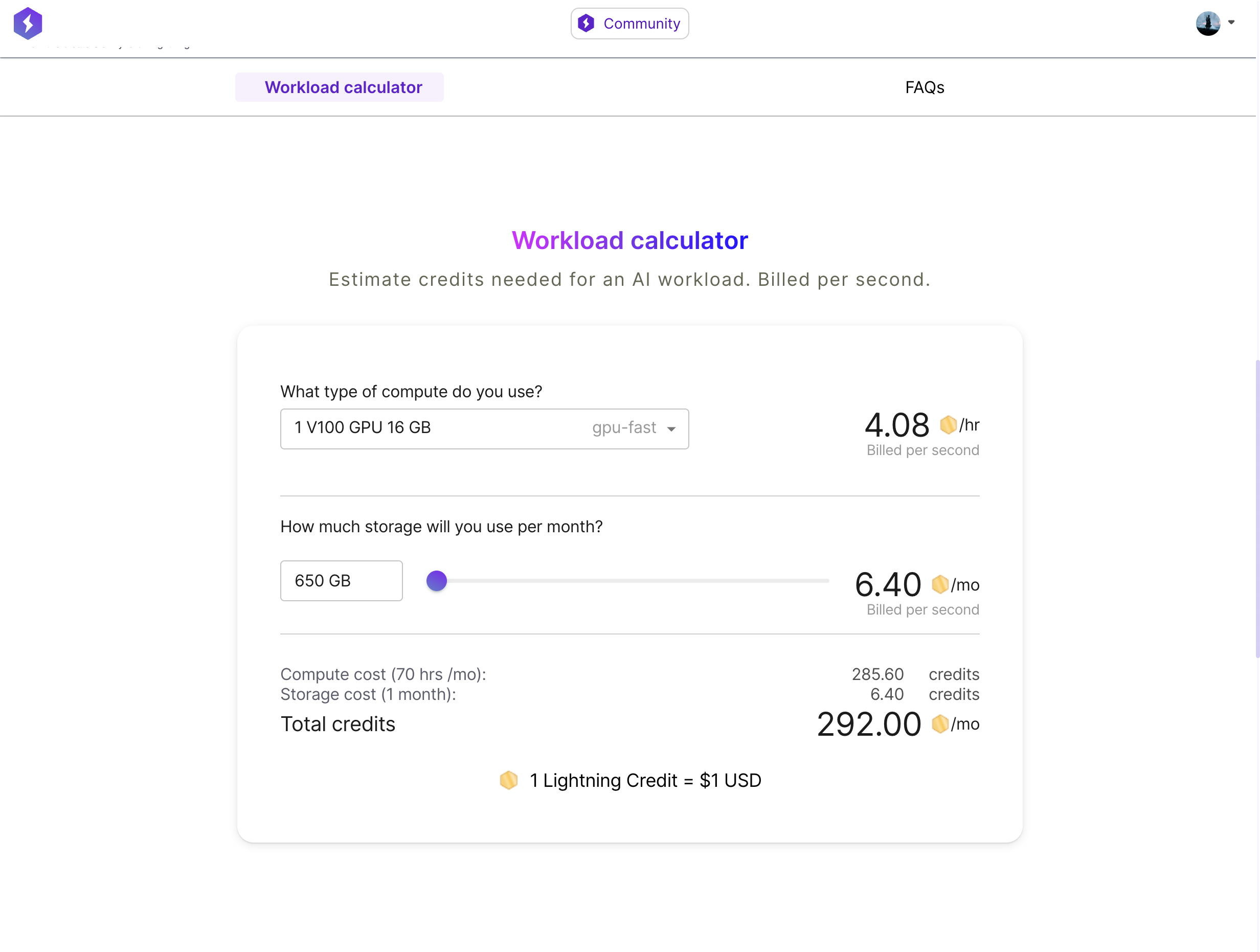Click the '1 Lightning Credit = $1 USD' text
1260x952 pixels.
coord(645,780)
